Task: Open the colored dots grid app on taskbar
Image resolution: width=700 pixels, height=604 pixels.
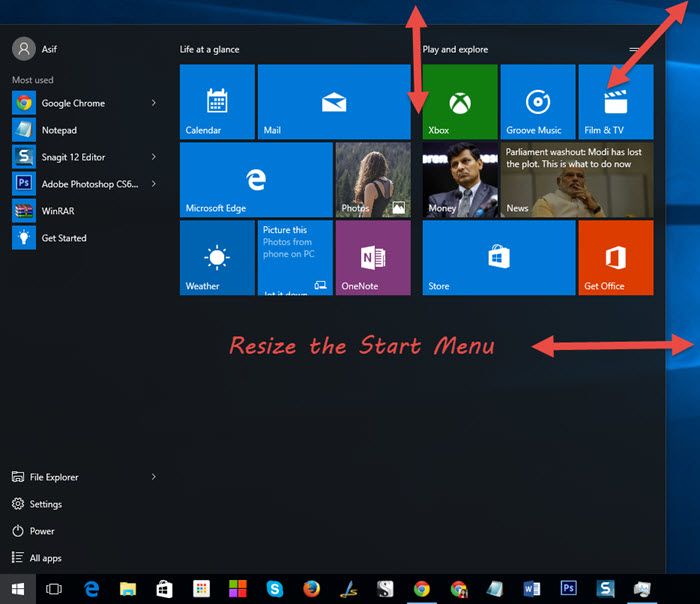Action: [201, 589]
